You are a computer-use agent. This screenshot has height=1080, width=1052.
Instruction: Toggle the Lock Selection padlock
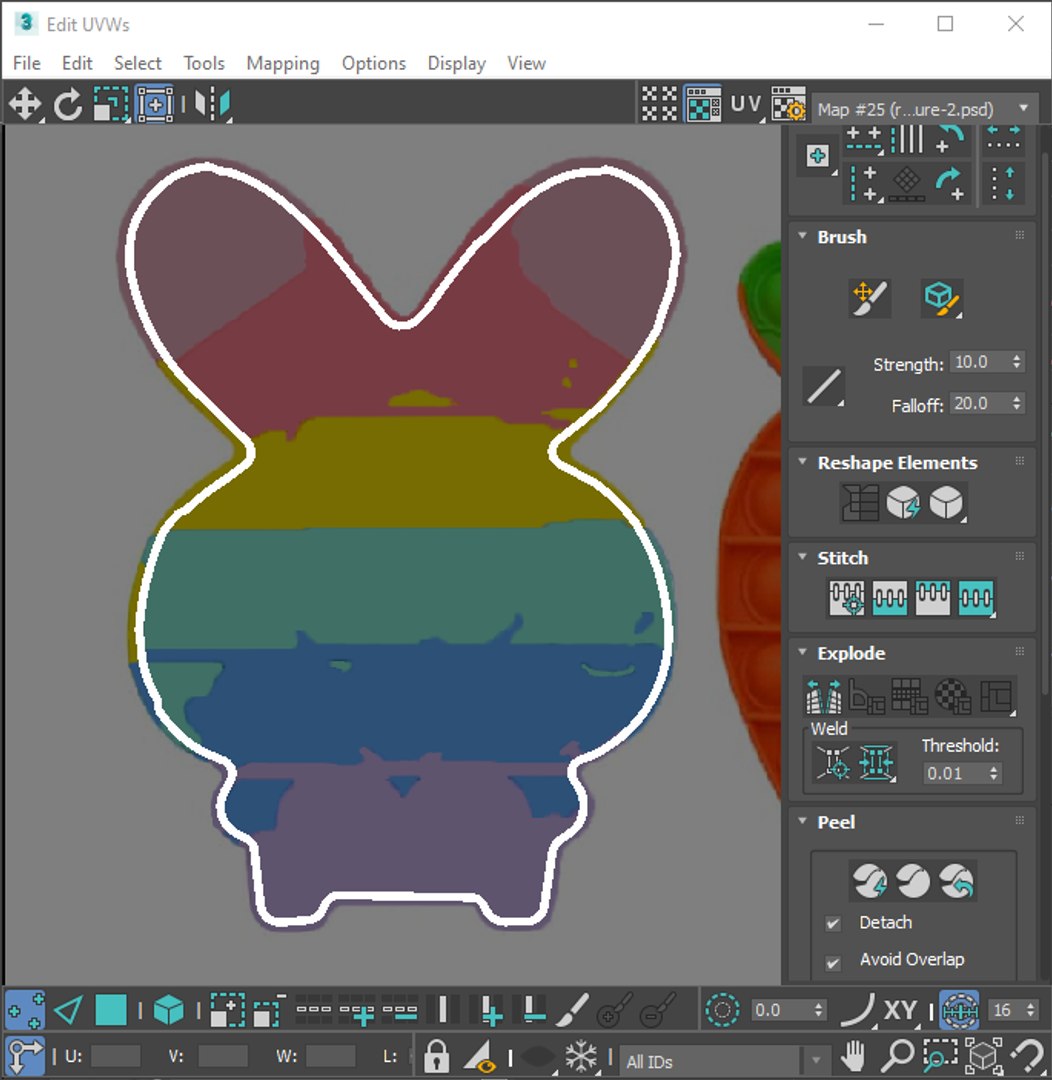pos(436,1055)
